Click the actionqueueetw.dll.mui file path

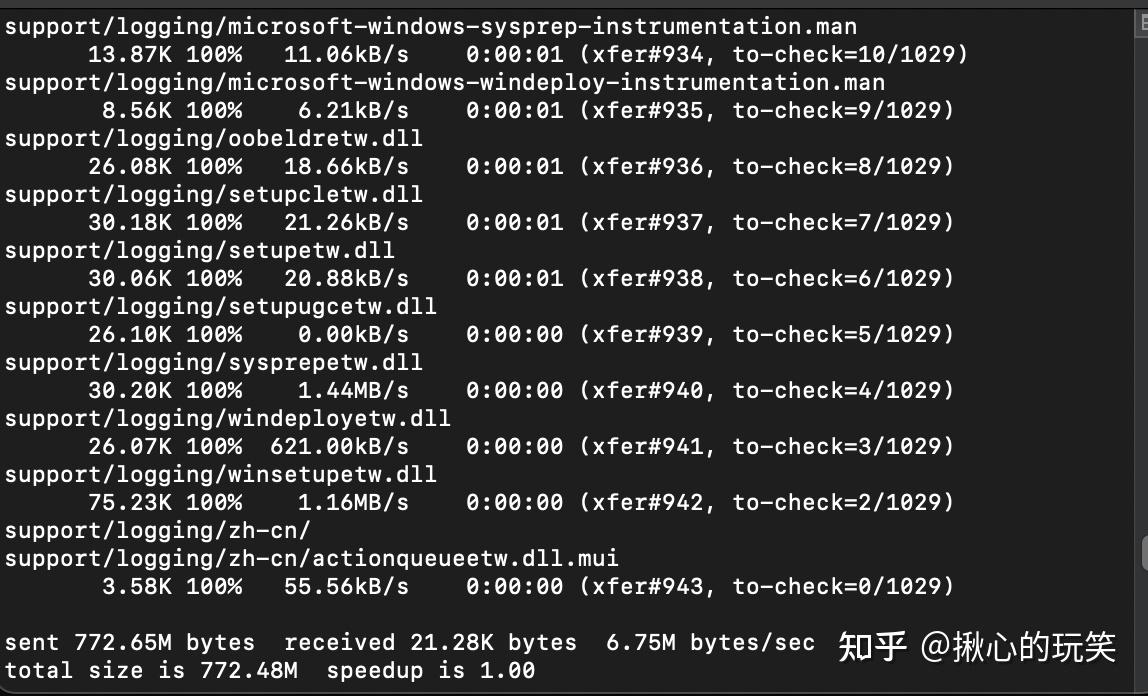pos(311,559)
